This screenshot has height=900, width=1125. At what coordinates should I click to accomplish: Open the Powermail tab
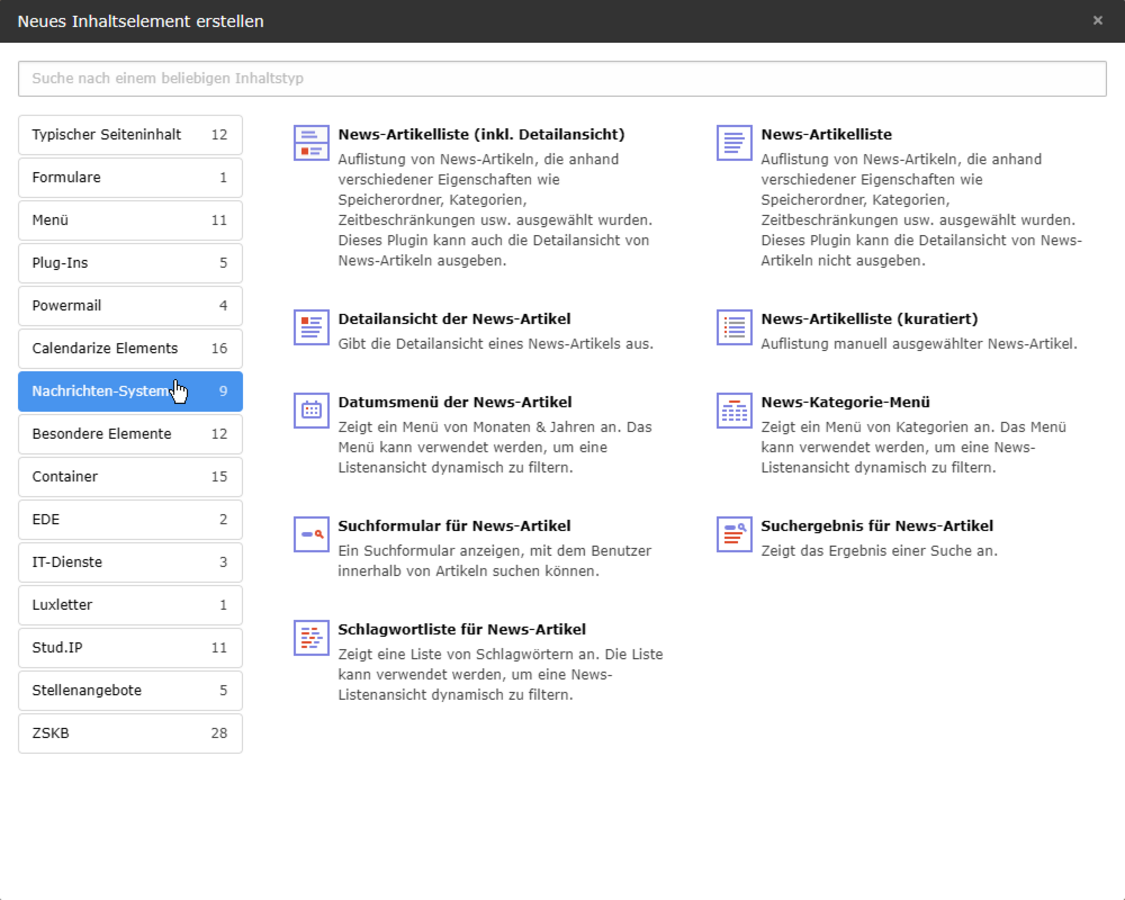click(130, 306)
